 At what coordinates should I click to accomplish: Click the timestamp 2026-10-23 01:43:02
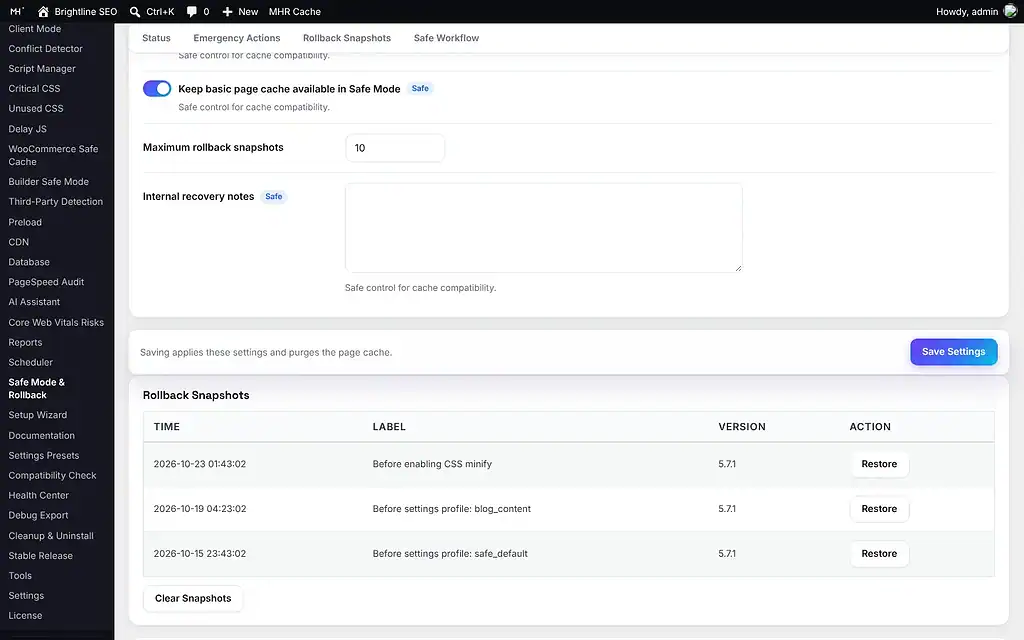(x=200, y=464)
